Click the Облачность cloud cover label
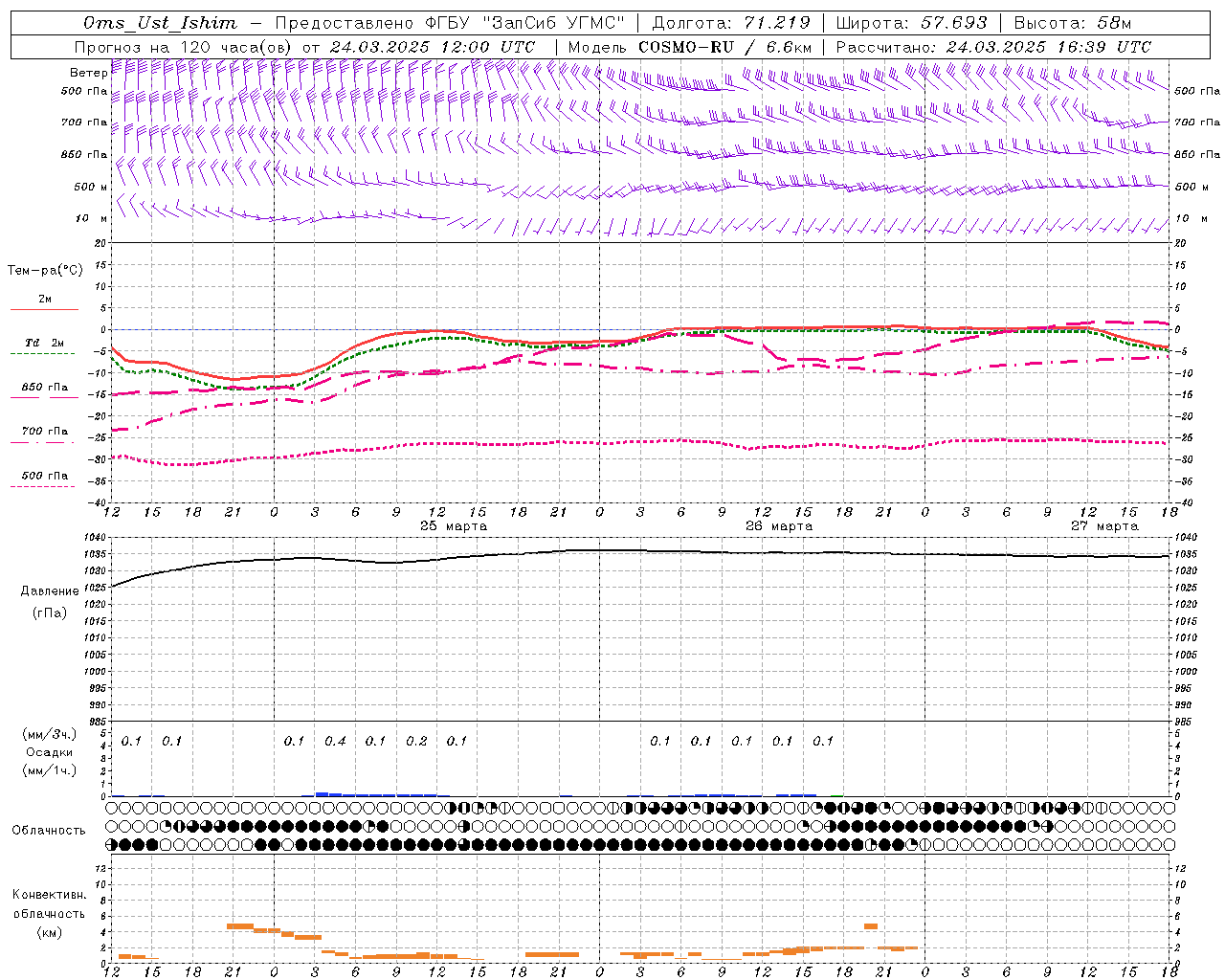This screenshot has height=980, width=1225. tap(49, 831)
